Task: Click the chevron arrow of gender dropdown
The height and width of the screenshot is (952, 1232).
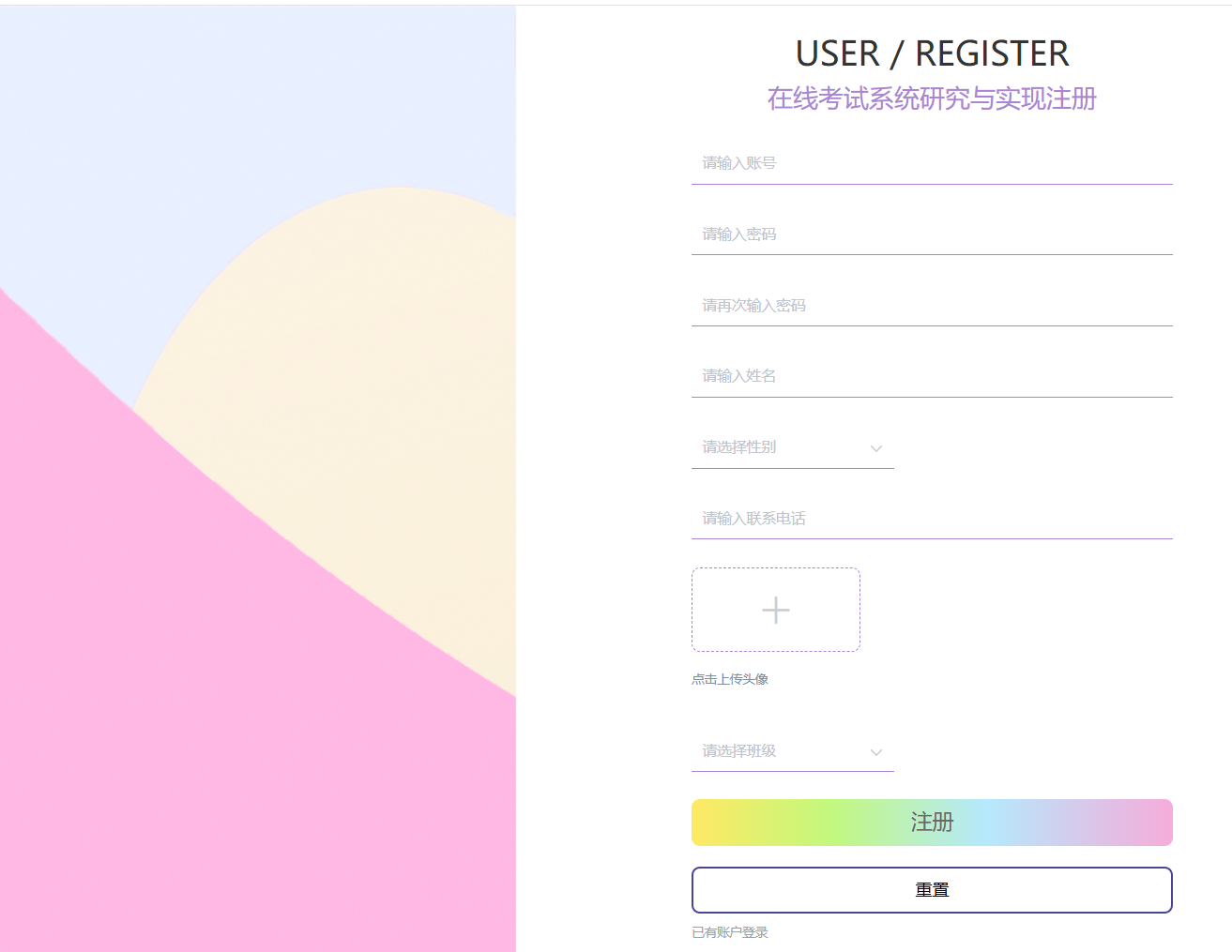Action: (876, 448)
